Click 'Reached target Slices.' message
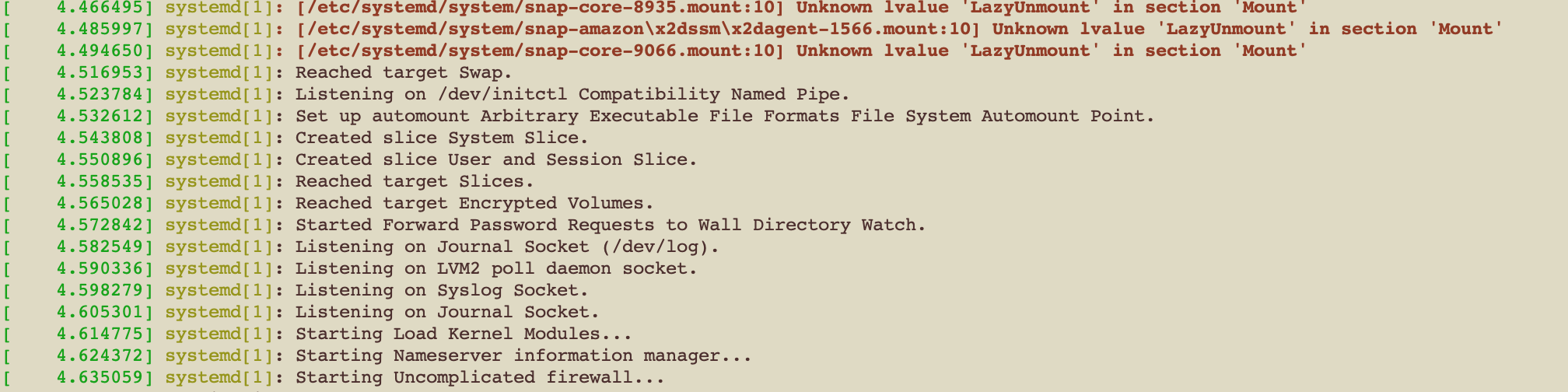1568x392 pixels. click(415, 182)
